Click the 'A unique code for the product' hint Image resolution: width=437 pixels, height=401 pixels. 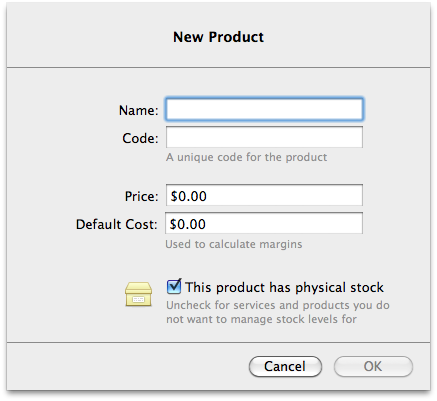click(x=246, y=157)
